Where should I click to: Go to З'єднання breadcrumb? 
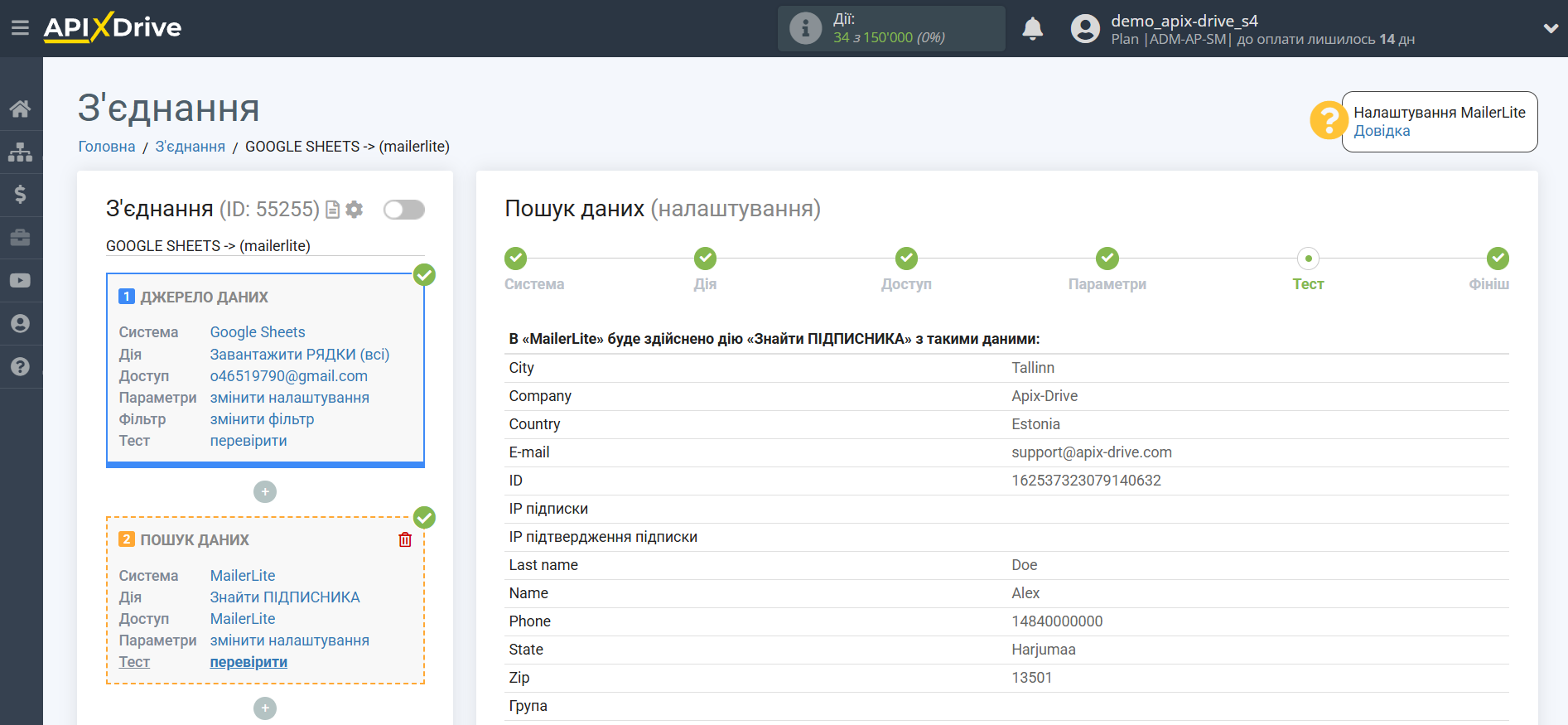tap(191, 147)
